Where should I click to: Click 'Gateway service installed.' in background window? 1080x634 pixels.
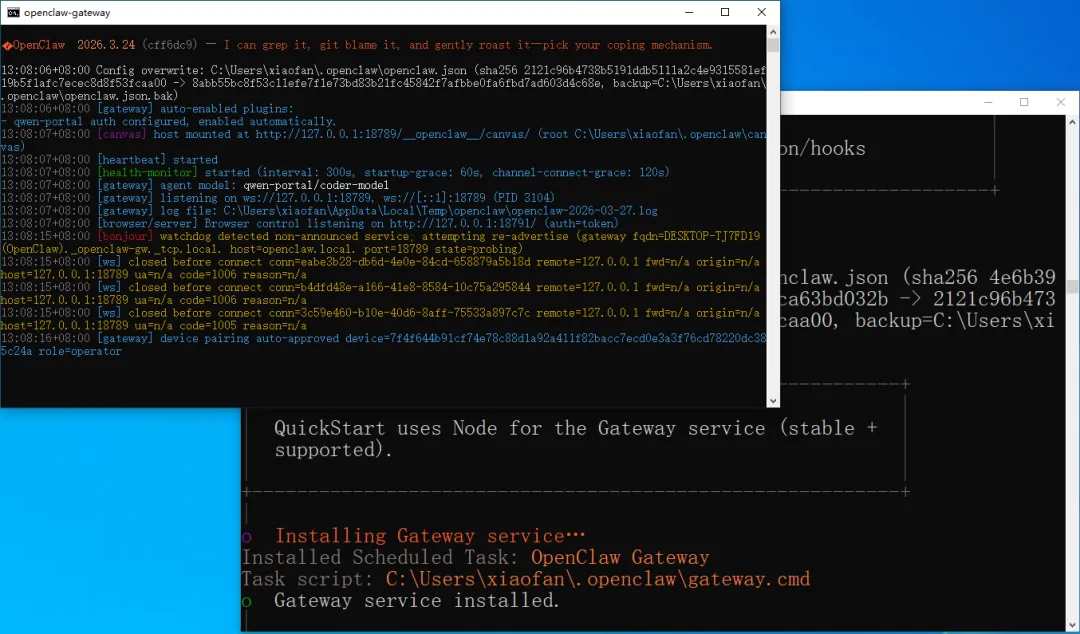[x=417, y=600]
